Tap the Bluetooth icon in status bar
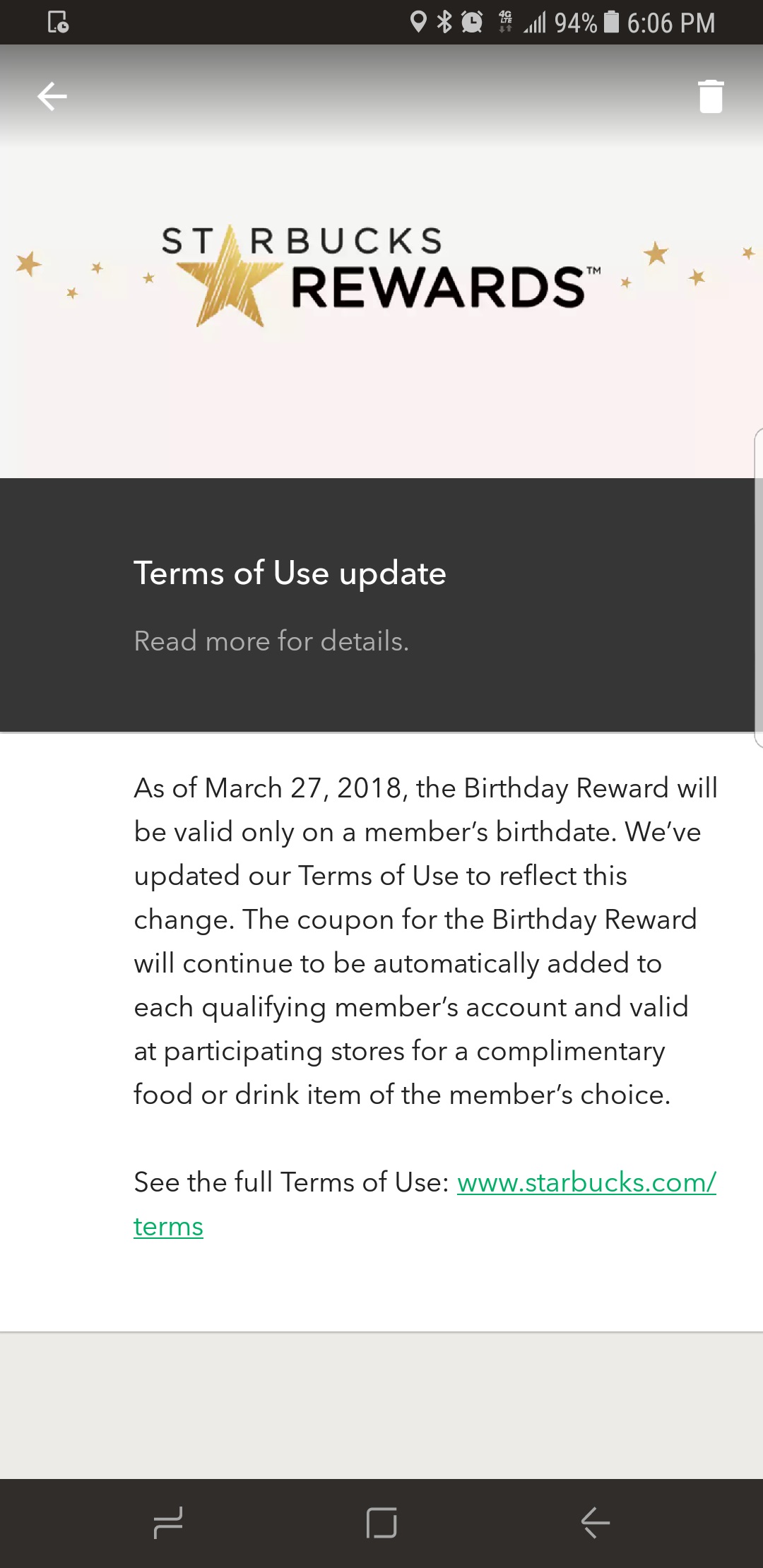Viewport: 763px width, 1568px height. pyautogui.click(x=444, y=22)
